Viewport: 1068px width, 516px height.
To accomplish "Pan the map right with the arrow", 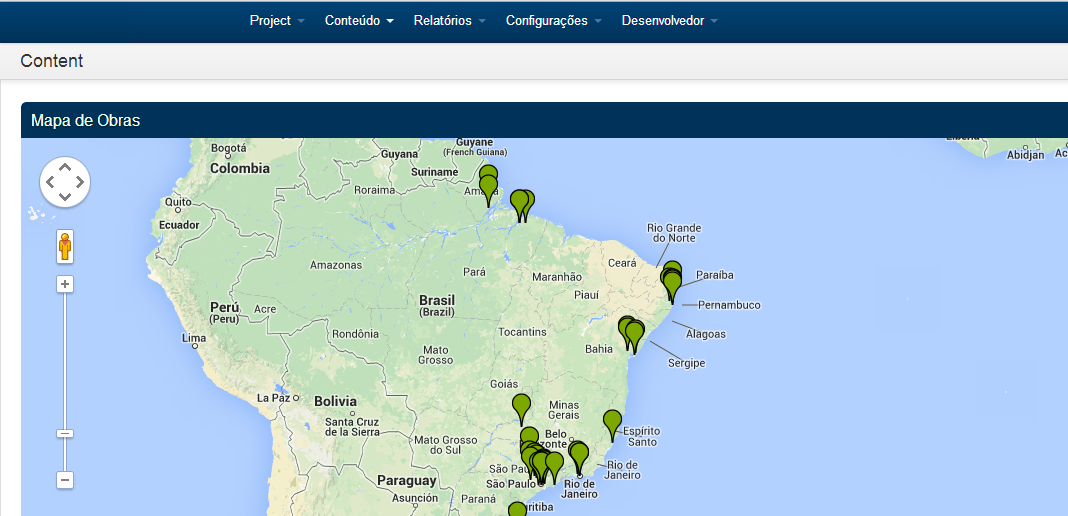I will click(80, 182).
